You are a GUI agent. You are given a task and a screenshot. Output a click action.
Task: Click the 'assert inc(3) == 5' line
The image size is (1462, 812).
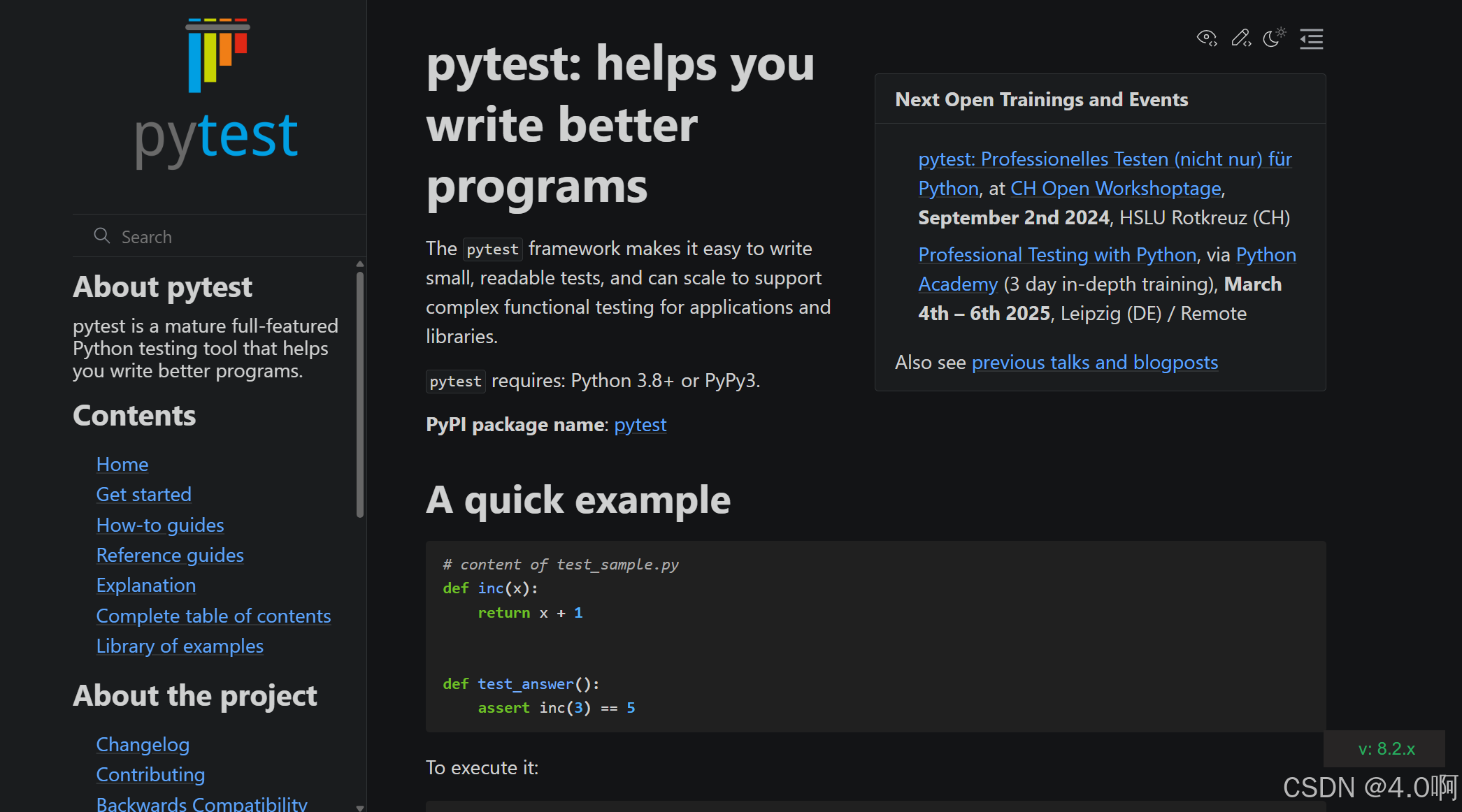pyautogui.click(x=557, y=707)
